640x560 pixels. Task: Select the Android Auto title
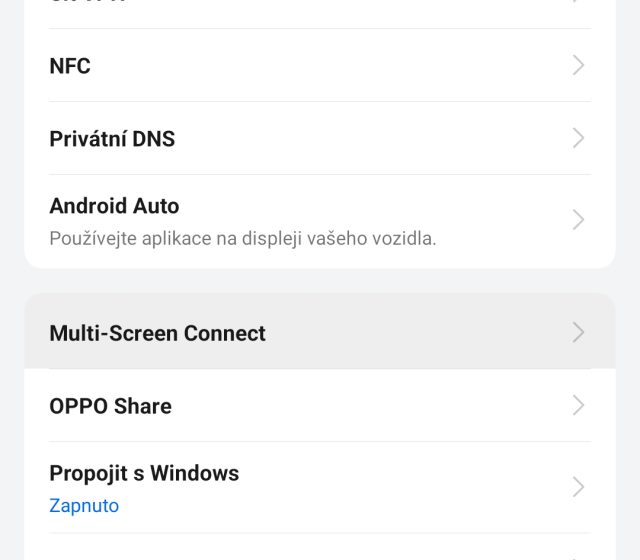pyautogui.click(x=114, y=207)
